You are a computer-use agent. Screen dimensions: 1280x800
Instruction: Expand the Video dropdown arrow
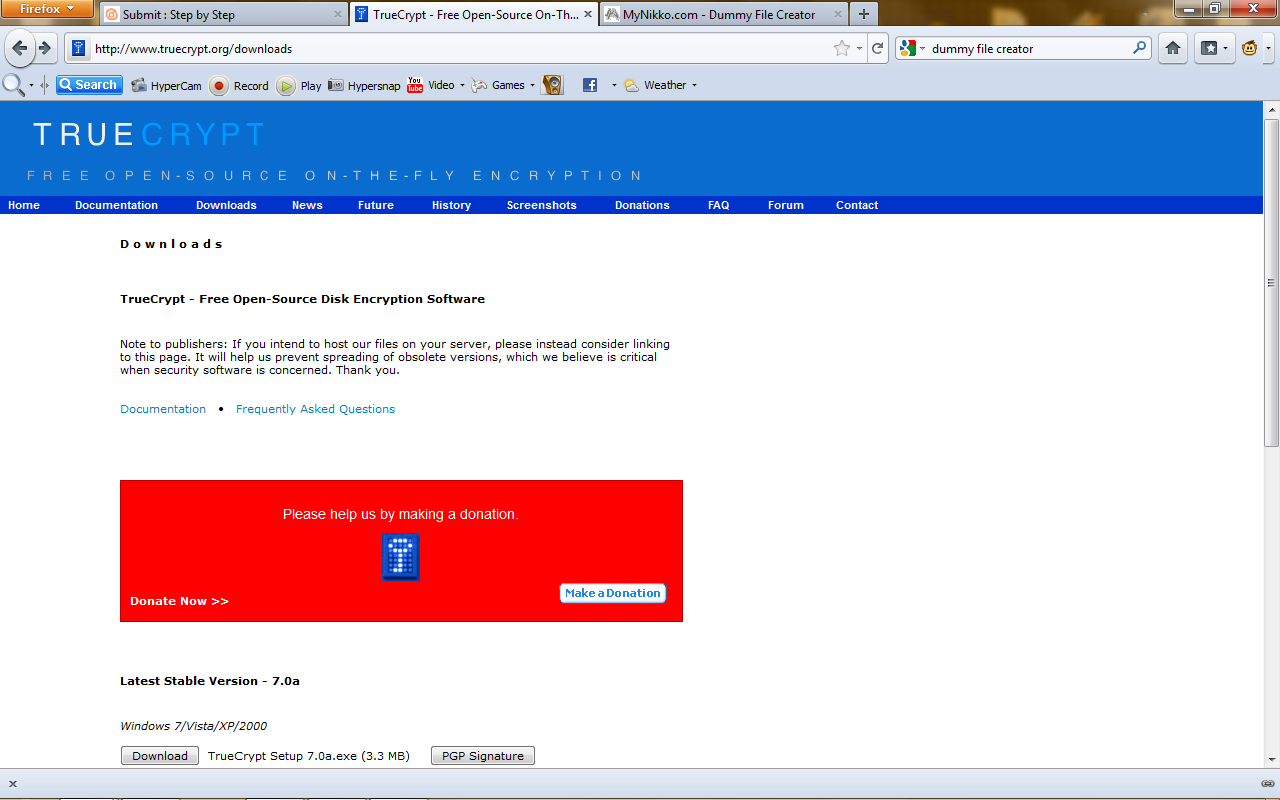(462, 86)
